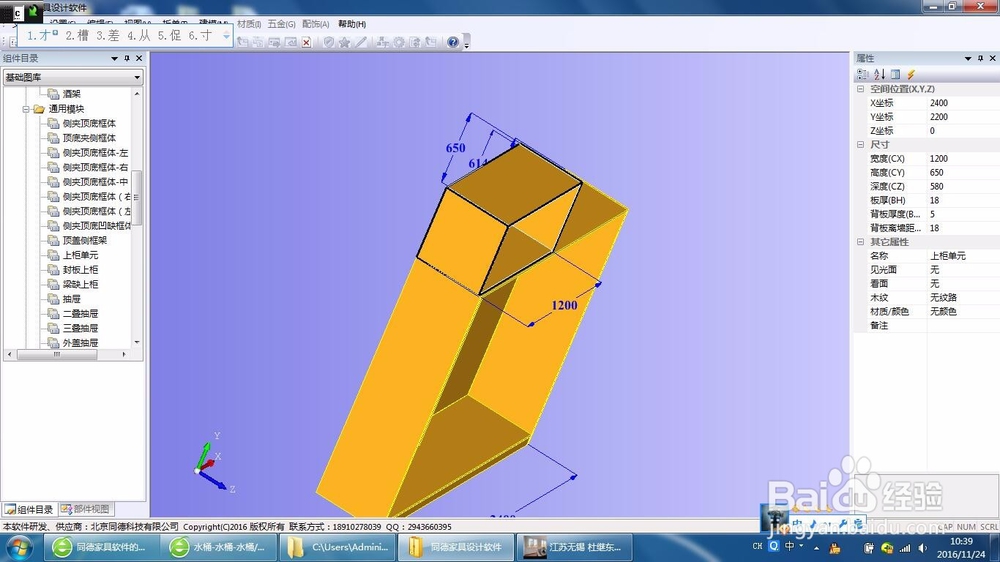Image resolution: width=1000 pixels, height=562 pixels.
Task: Open the 帮助(H) menu
Action: point(352,24)
